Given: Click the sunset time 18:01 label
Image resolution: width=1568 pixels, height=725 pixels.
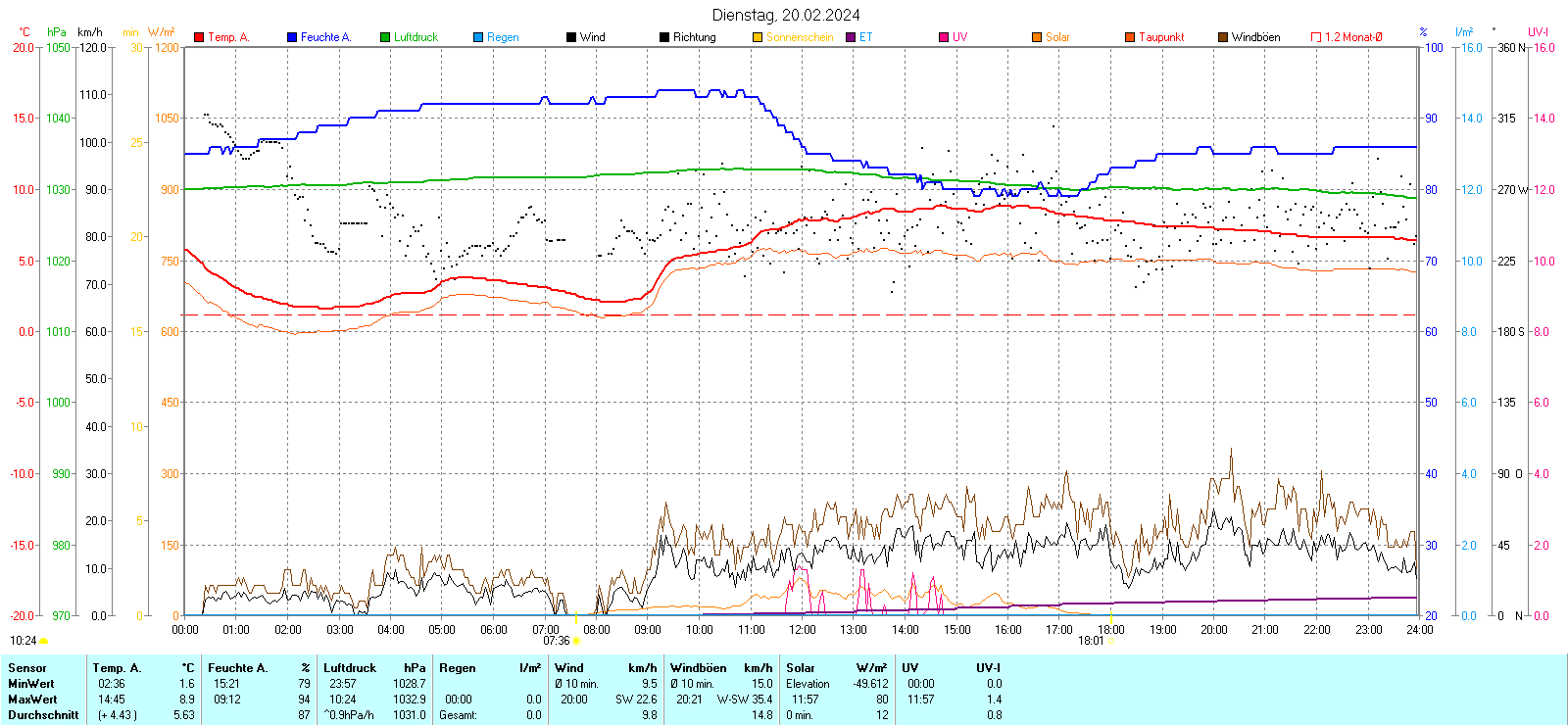Looking at the screenshot, I should click(x=1090, y=641).
